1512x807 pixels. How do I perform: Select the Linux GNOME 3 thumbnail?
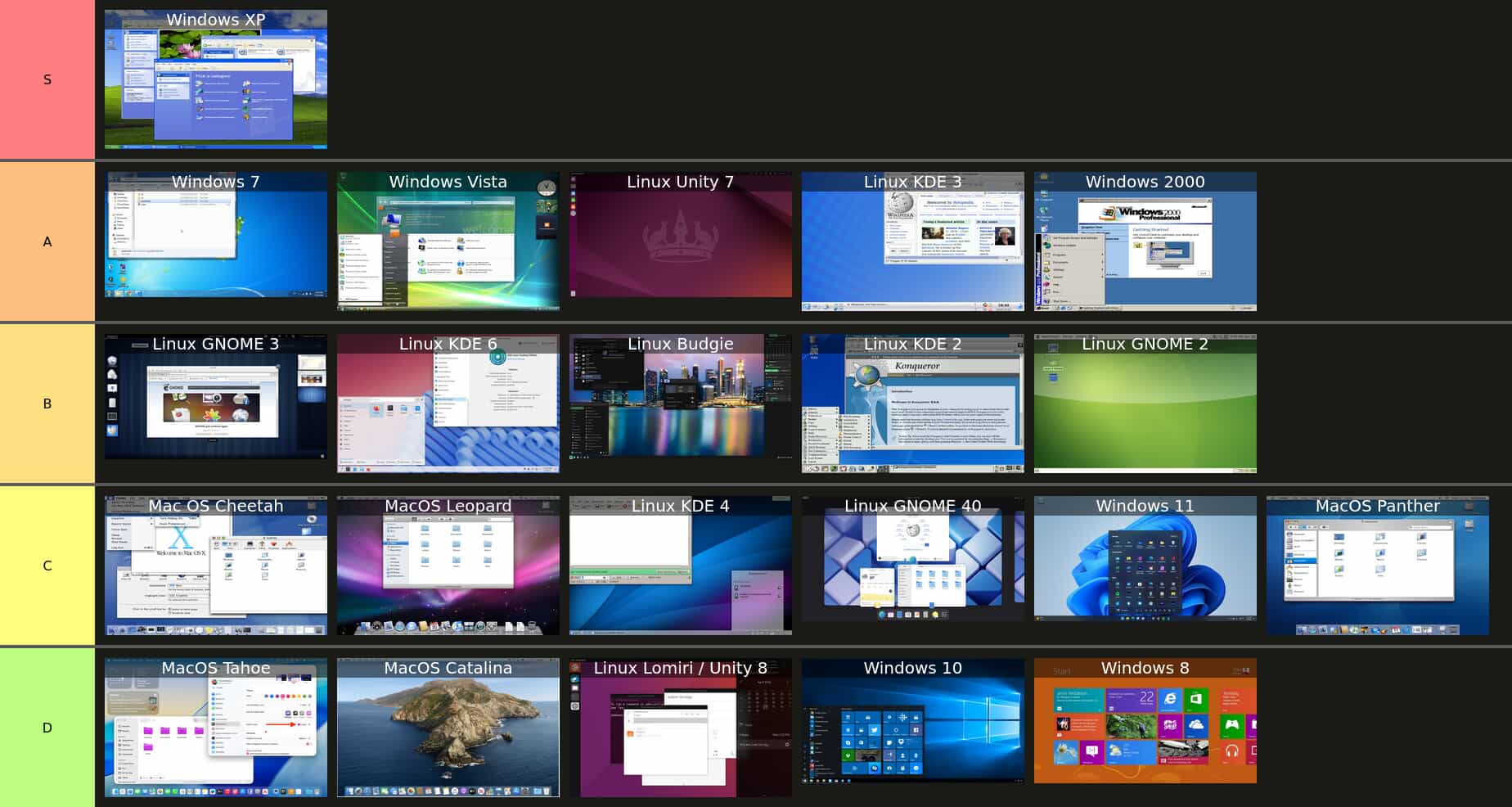(216, 396)
